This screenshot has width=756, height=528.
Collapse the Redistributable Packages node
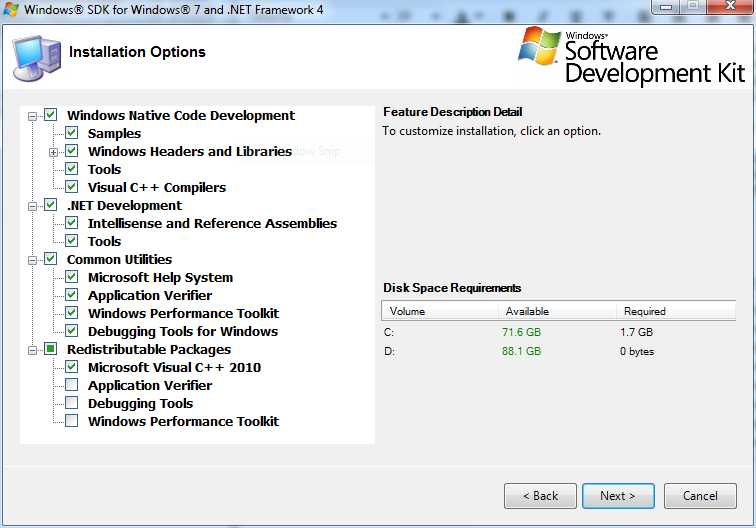pos(32,351)
